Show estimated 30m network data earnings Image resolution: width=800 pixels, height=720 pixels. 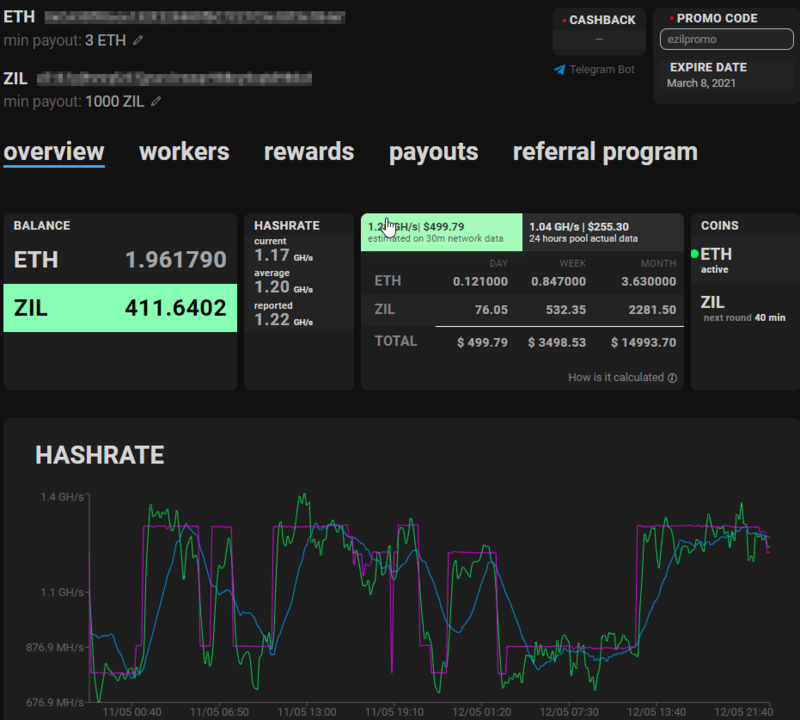point(441,232)
